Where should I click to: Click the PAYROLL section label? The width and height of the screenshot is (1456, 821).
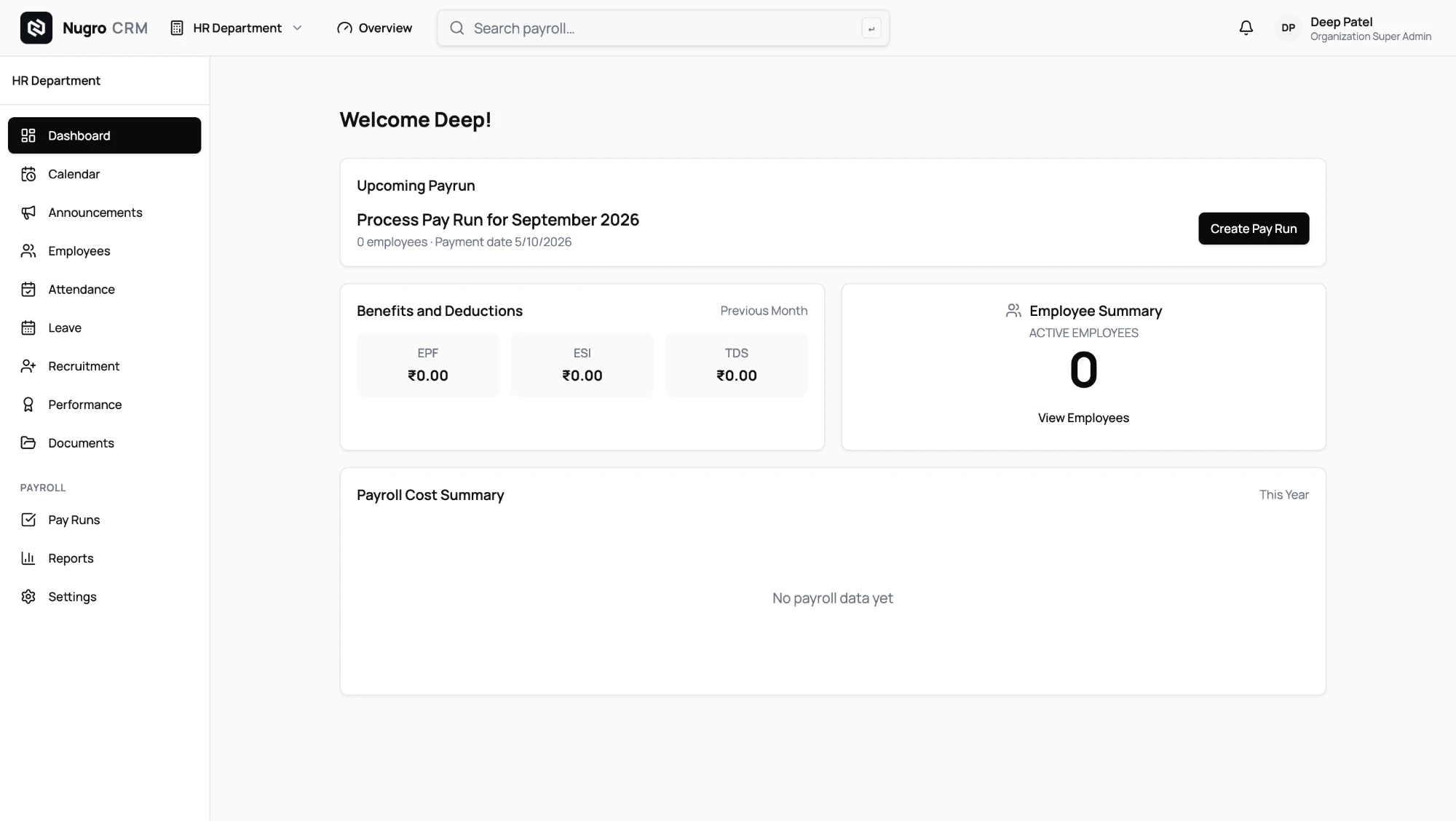tap(43, 488)
